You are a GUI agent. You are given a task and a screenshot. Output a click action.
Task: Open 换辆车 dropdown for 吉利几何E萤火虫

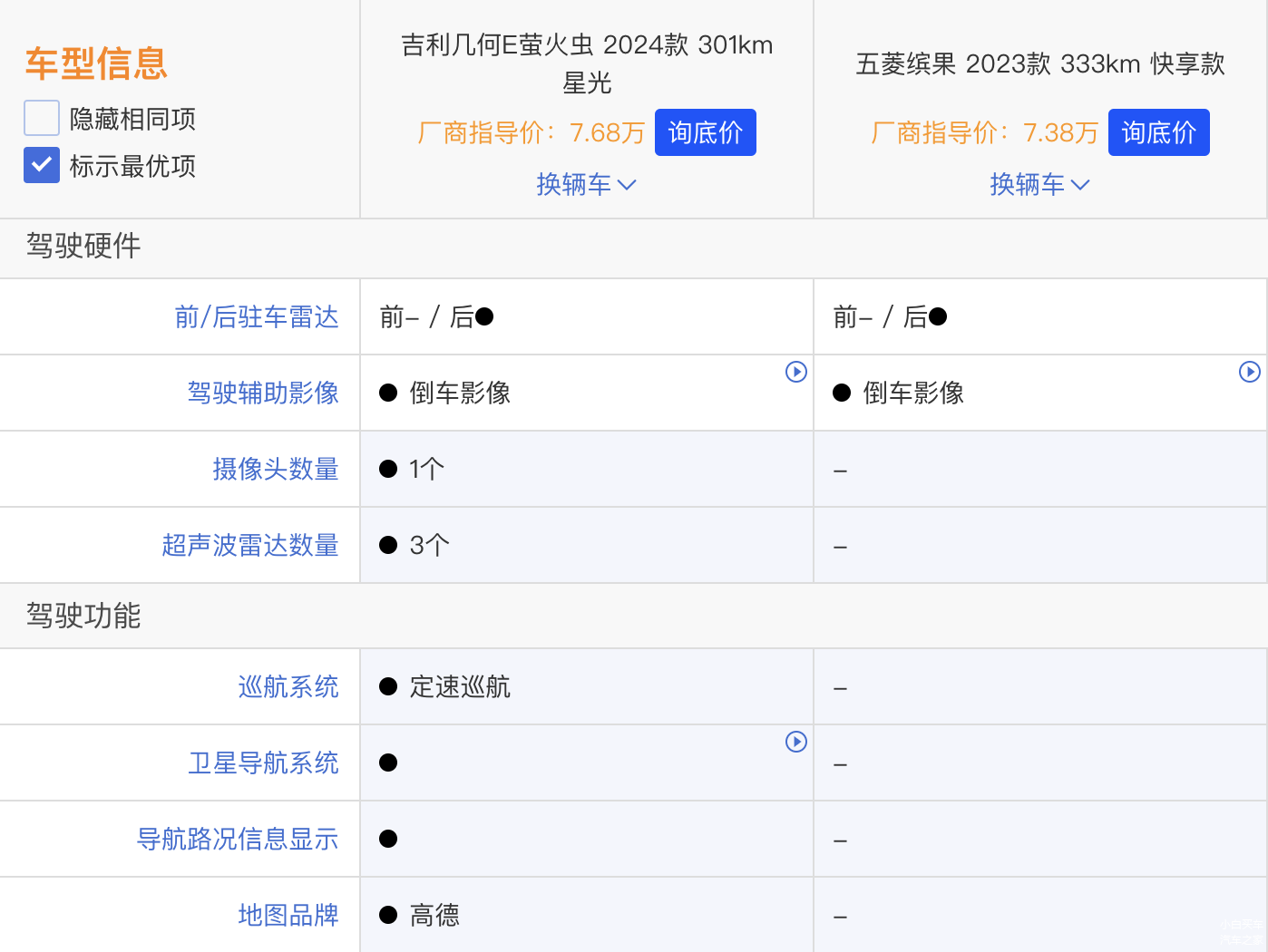tap(587, 184)
